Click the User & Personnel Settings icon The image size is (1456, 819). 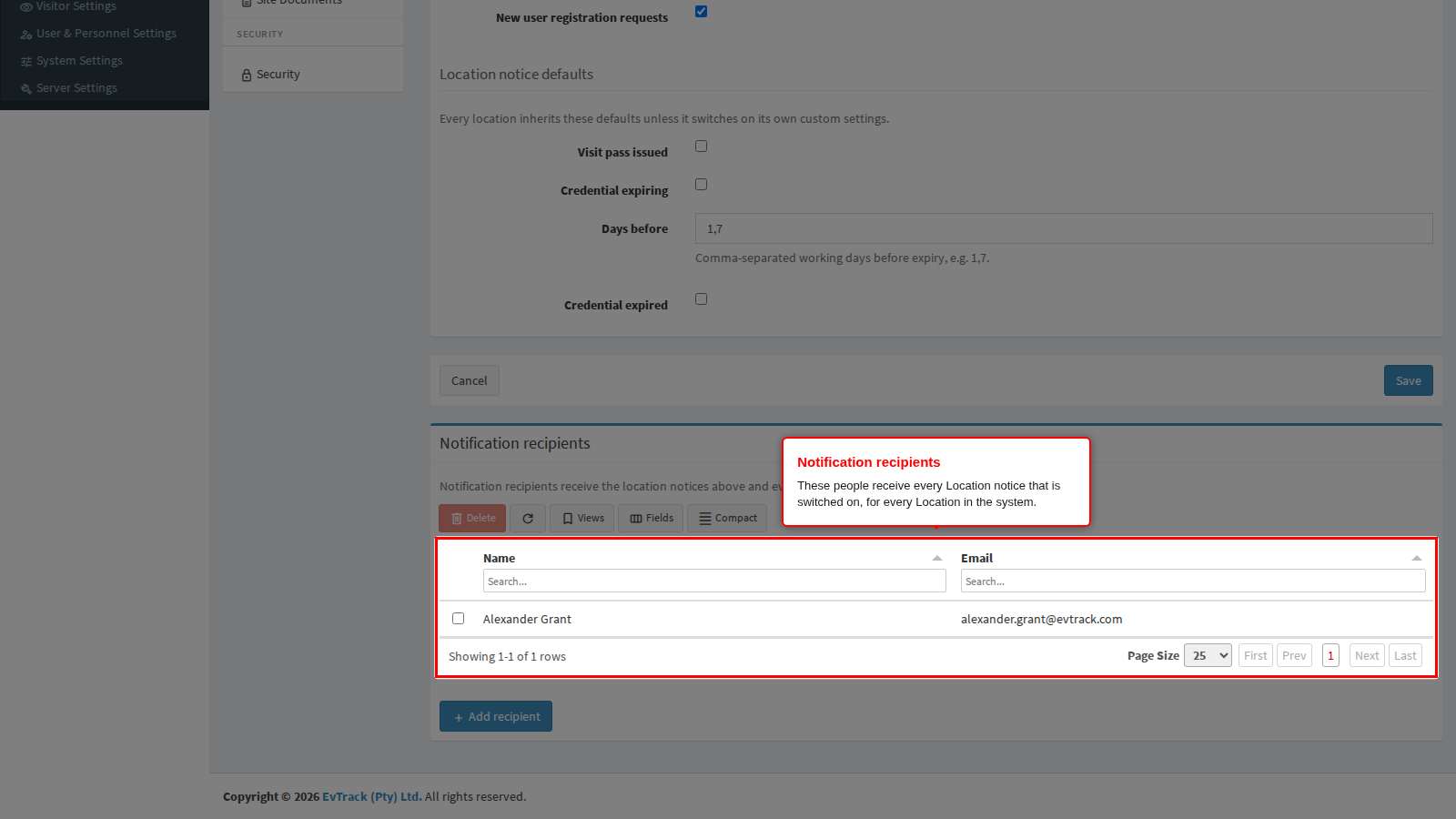26,35
